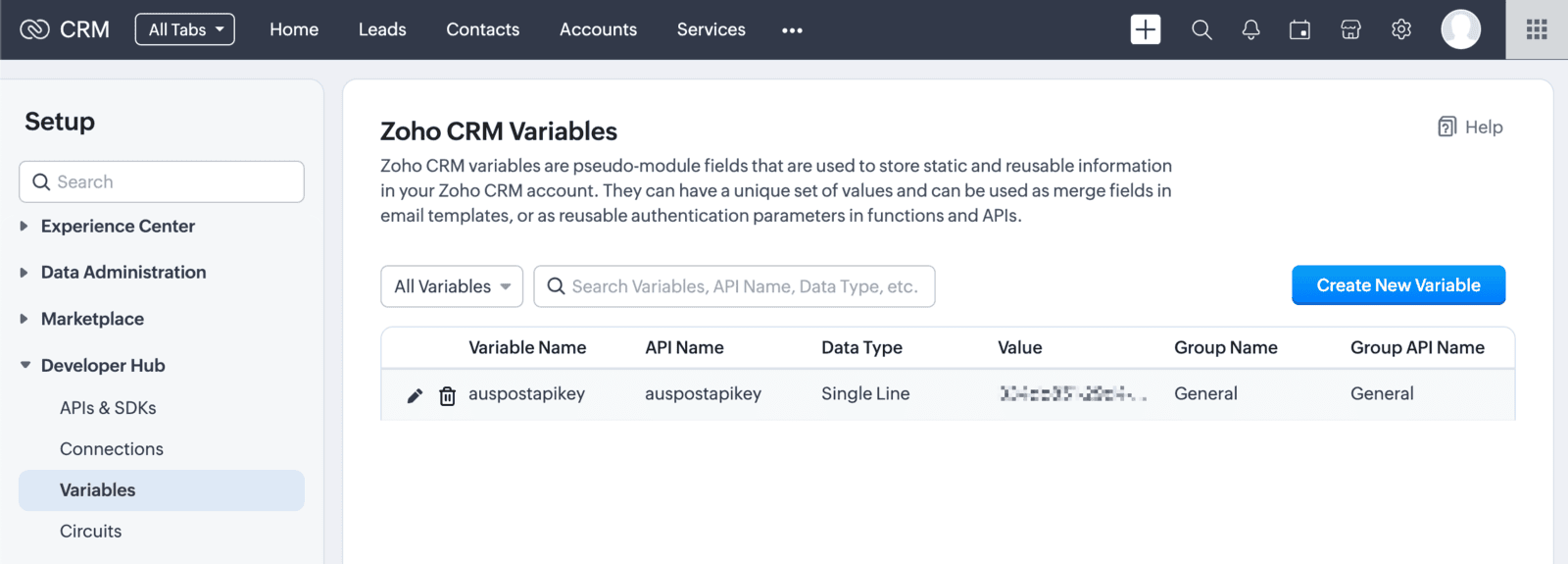The height and width of the screenshot is (564, 1568).
Task: Open APIs & SDKs in Developer Hub
Action: (108, 407)
